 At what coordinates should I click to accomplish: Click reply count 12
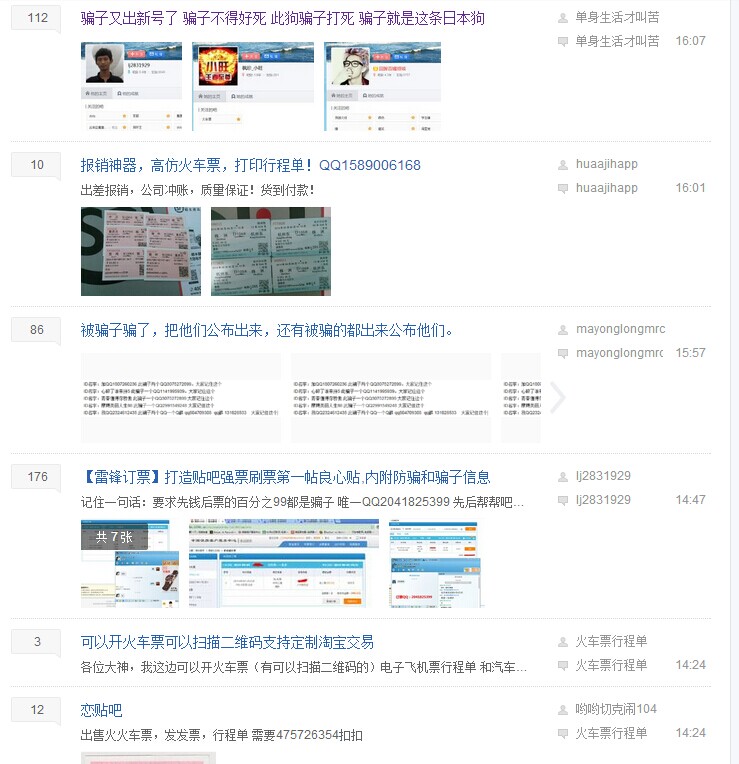[x=37, y=709]
